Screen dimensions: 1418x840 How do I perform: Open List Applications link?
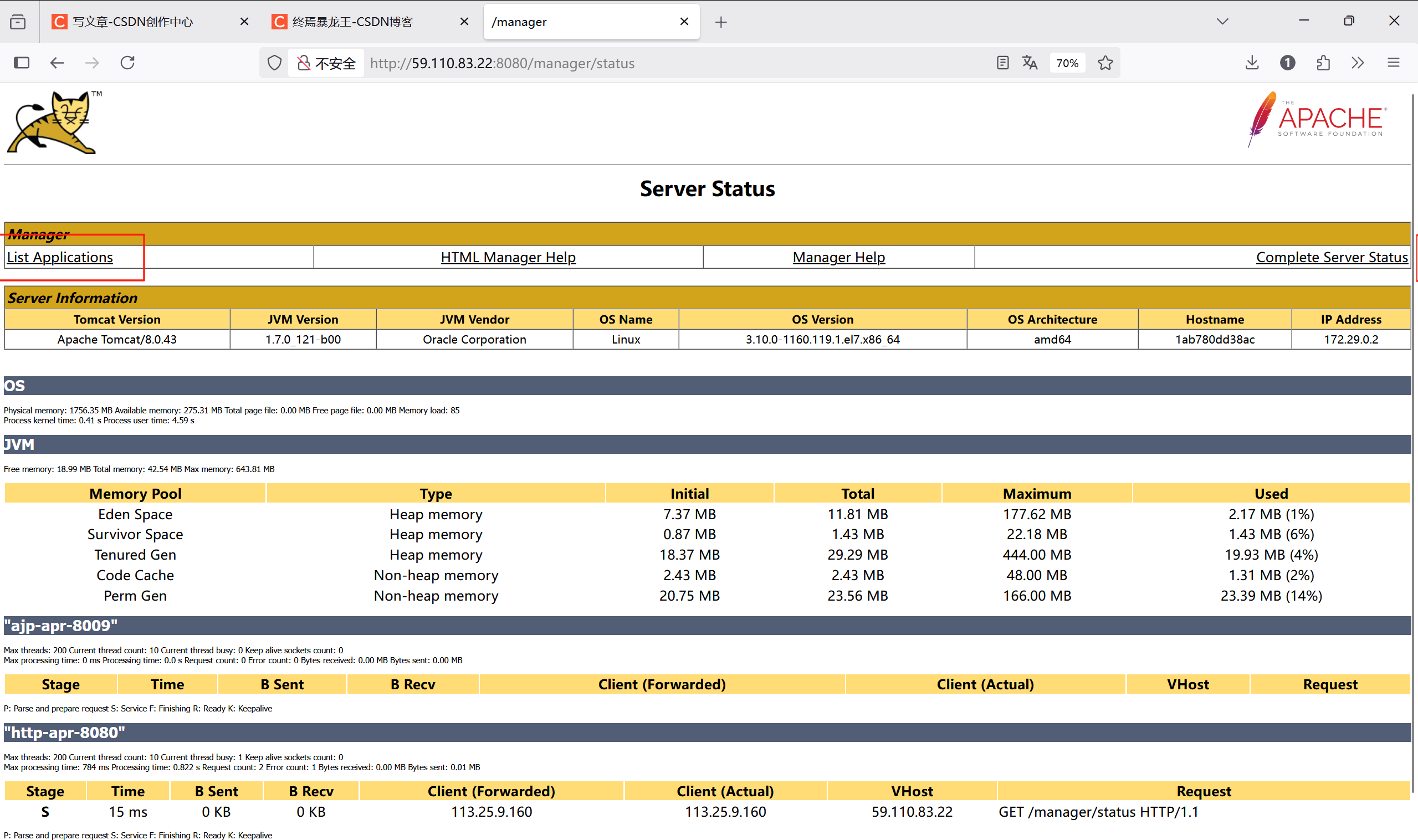click(60, 257)
